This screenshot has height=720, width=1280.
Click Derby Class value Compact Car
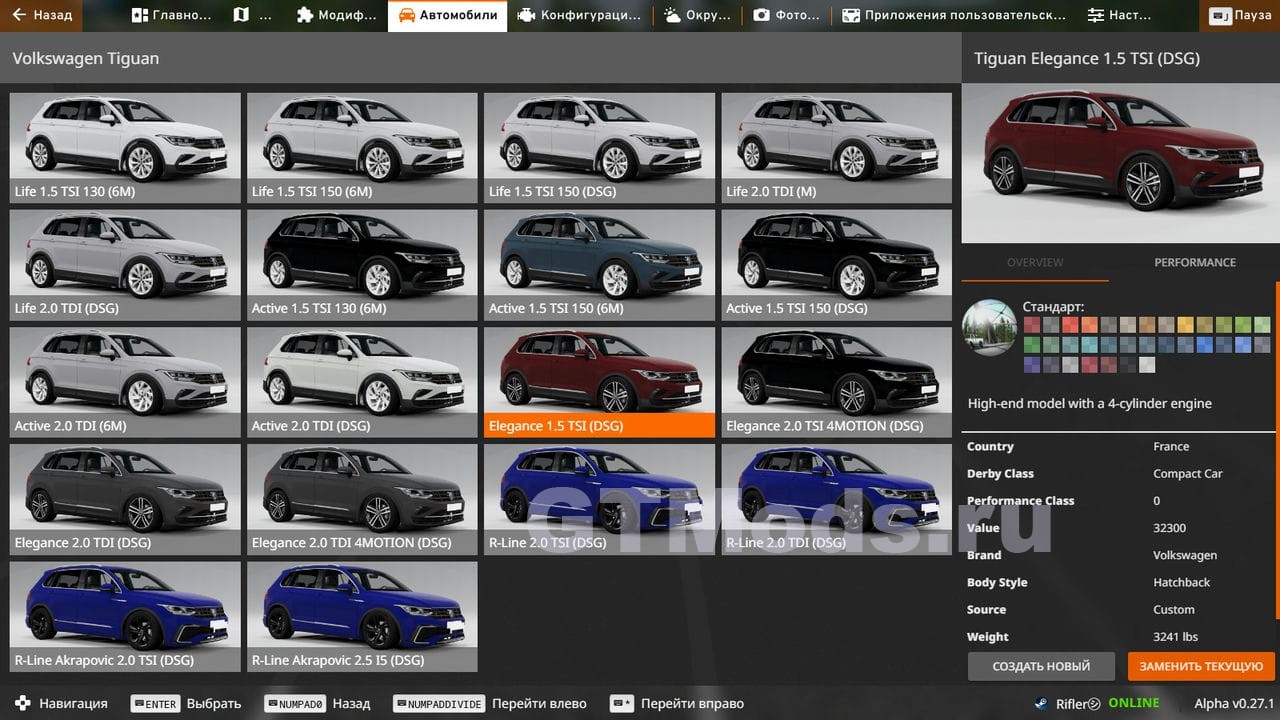click(1188, 474)
